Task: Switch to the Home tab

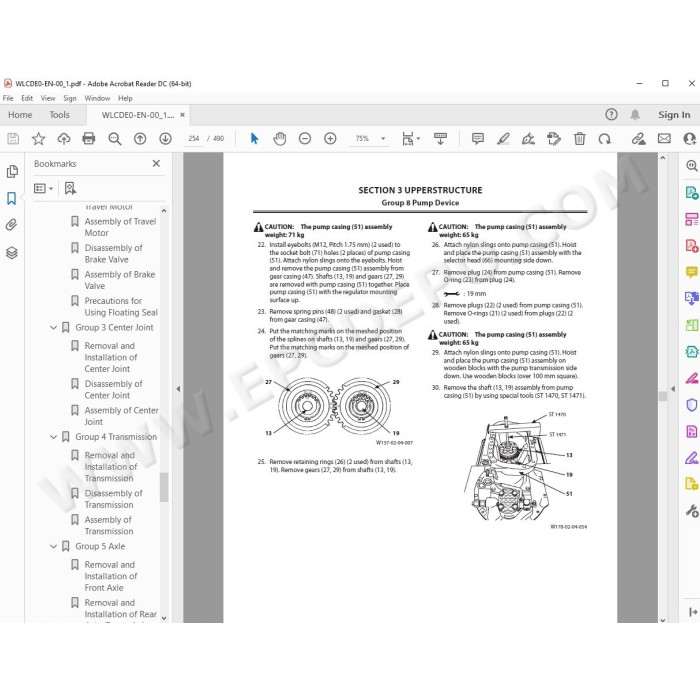Action: tap(20, 115)
